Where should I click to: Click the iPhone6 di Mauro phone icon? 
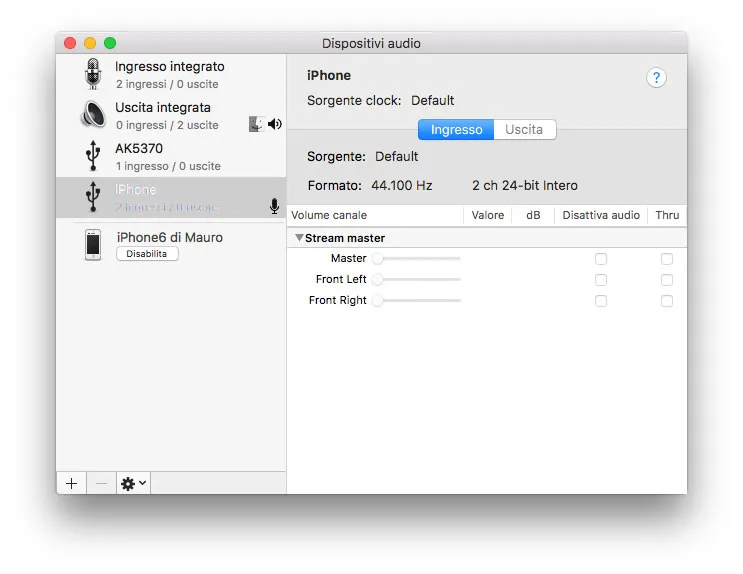[x=93, y=245]
